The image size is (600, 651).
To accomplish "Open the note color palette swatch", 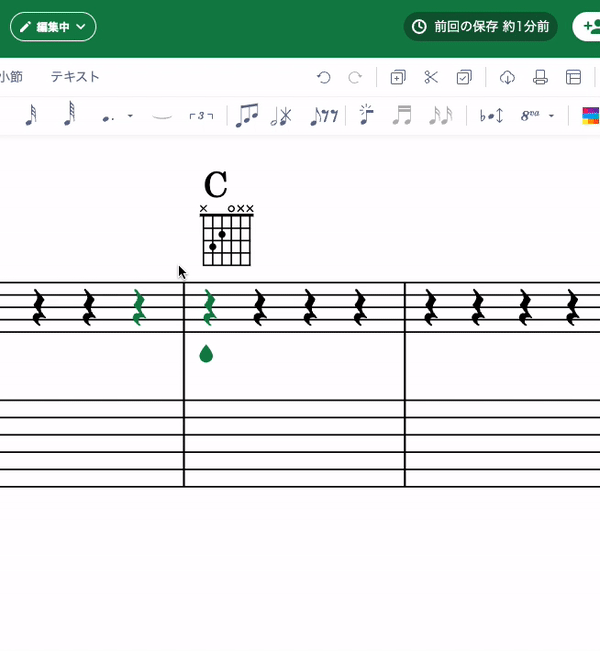I will tap(591, 116).
